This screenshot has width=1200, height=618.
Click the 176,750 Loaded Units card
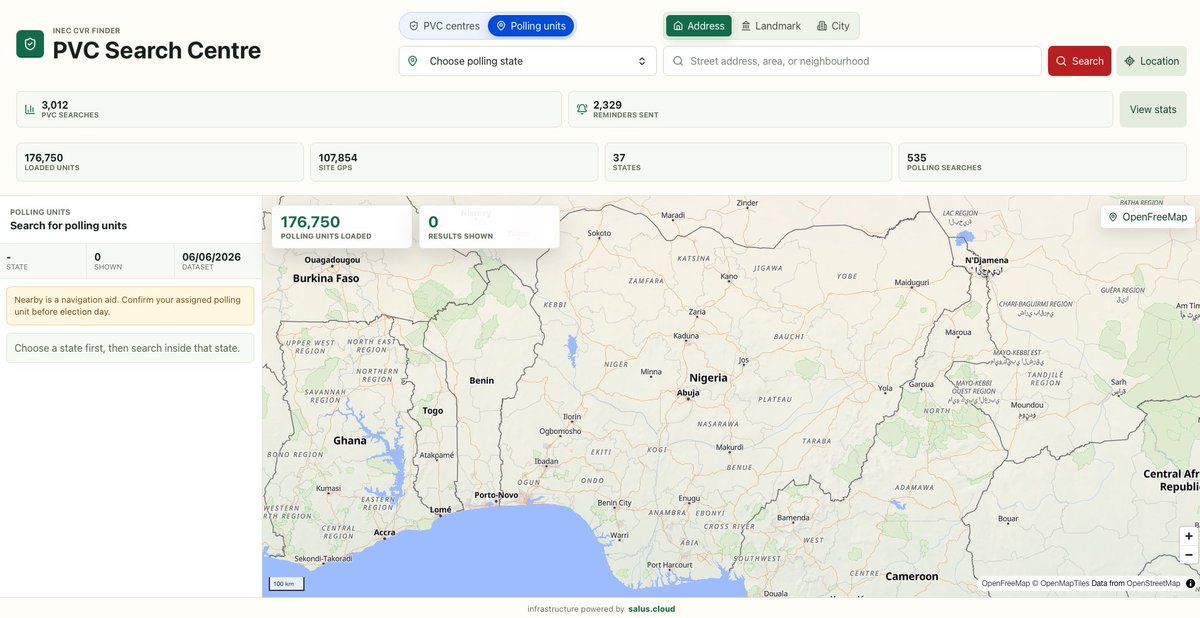(x=160, y=162)
